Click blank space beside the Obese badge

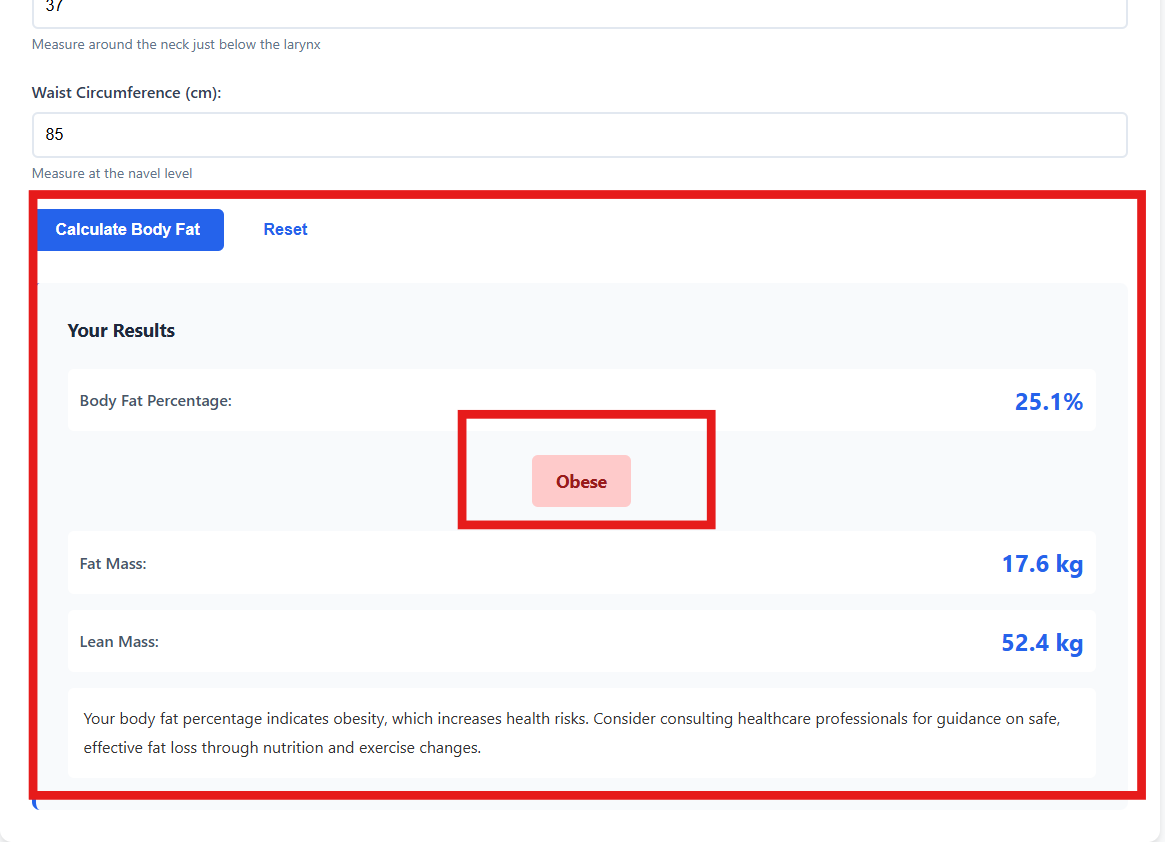[850, 482]
